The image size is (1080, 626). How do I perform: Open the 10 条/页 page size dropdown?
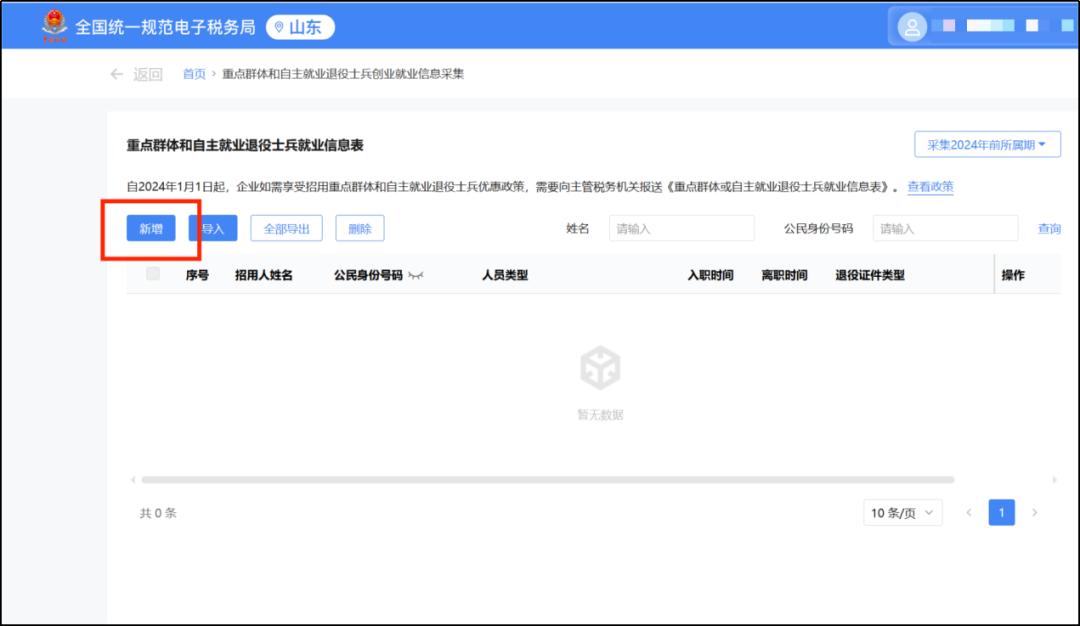tap(902, 513)
